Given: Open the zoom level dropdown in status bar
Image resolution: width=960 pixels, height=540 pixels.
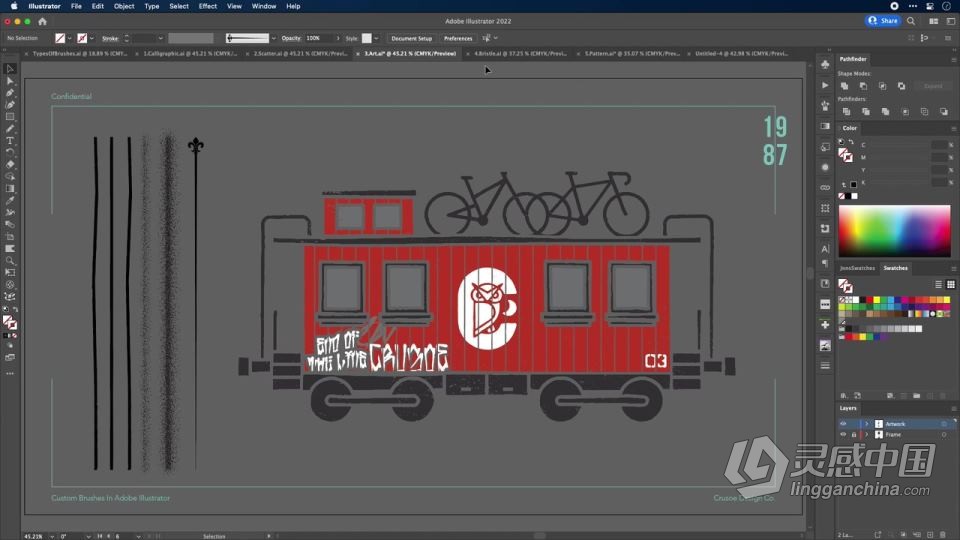Looking at the screenshot, I should [x=51, y=536].
